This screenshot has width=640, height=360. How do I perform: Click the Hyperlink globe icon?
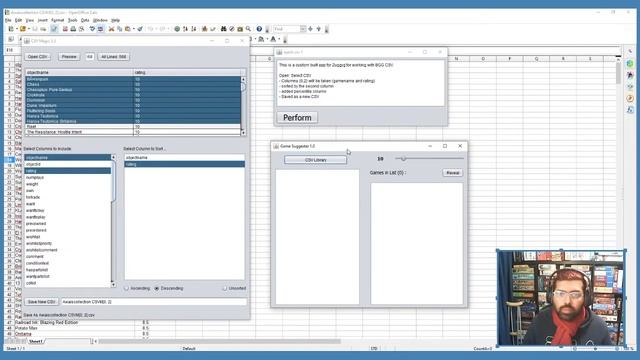pos(177,29)
